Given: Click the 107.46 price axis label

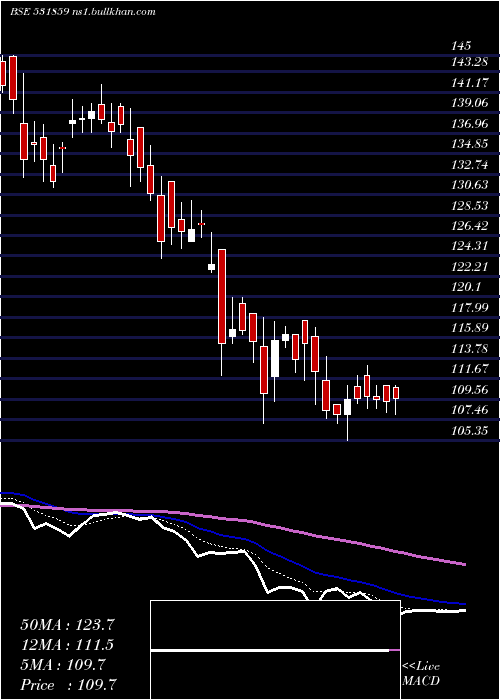Looking at the screenshot, I should click(x=470, y=410).
